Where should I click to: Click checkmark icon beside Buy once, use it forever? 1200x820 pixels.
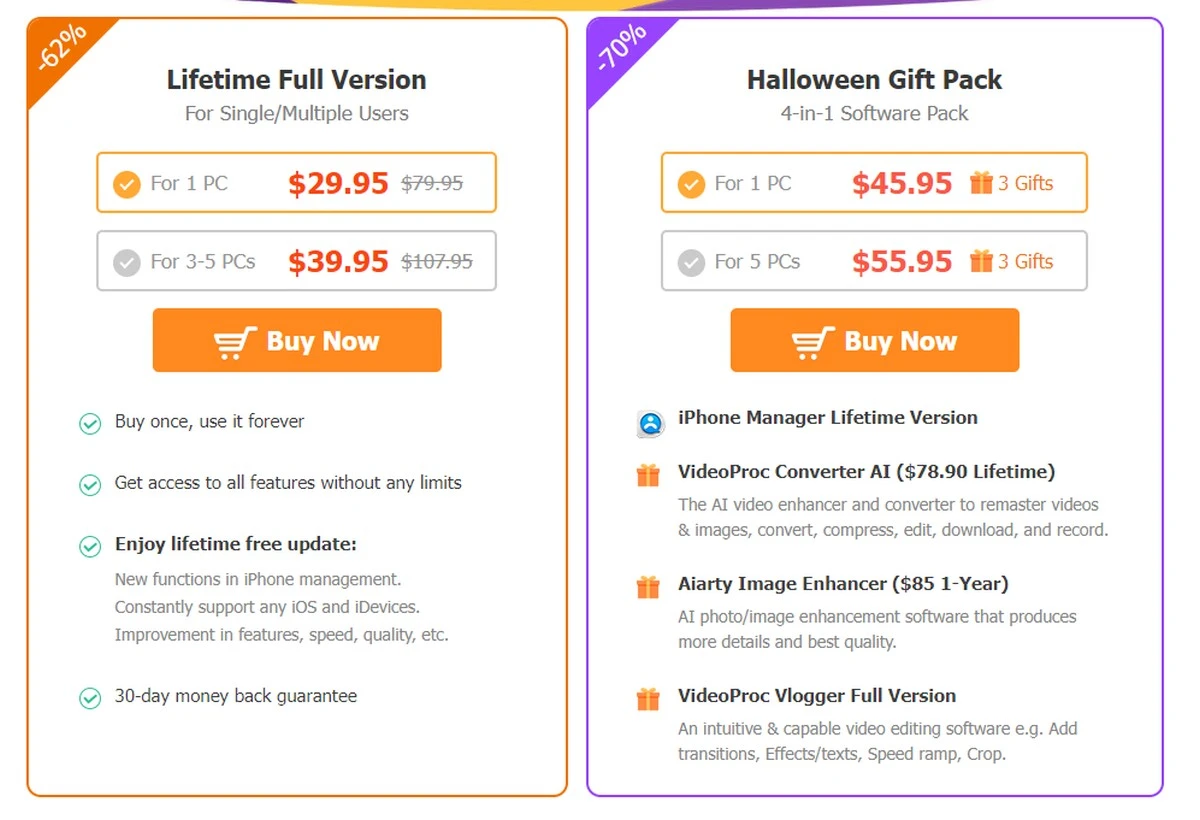[x=90, y=424]
